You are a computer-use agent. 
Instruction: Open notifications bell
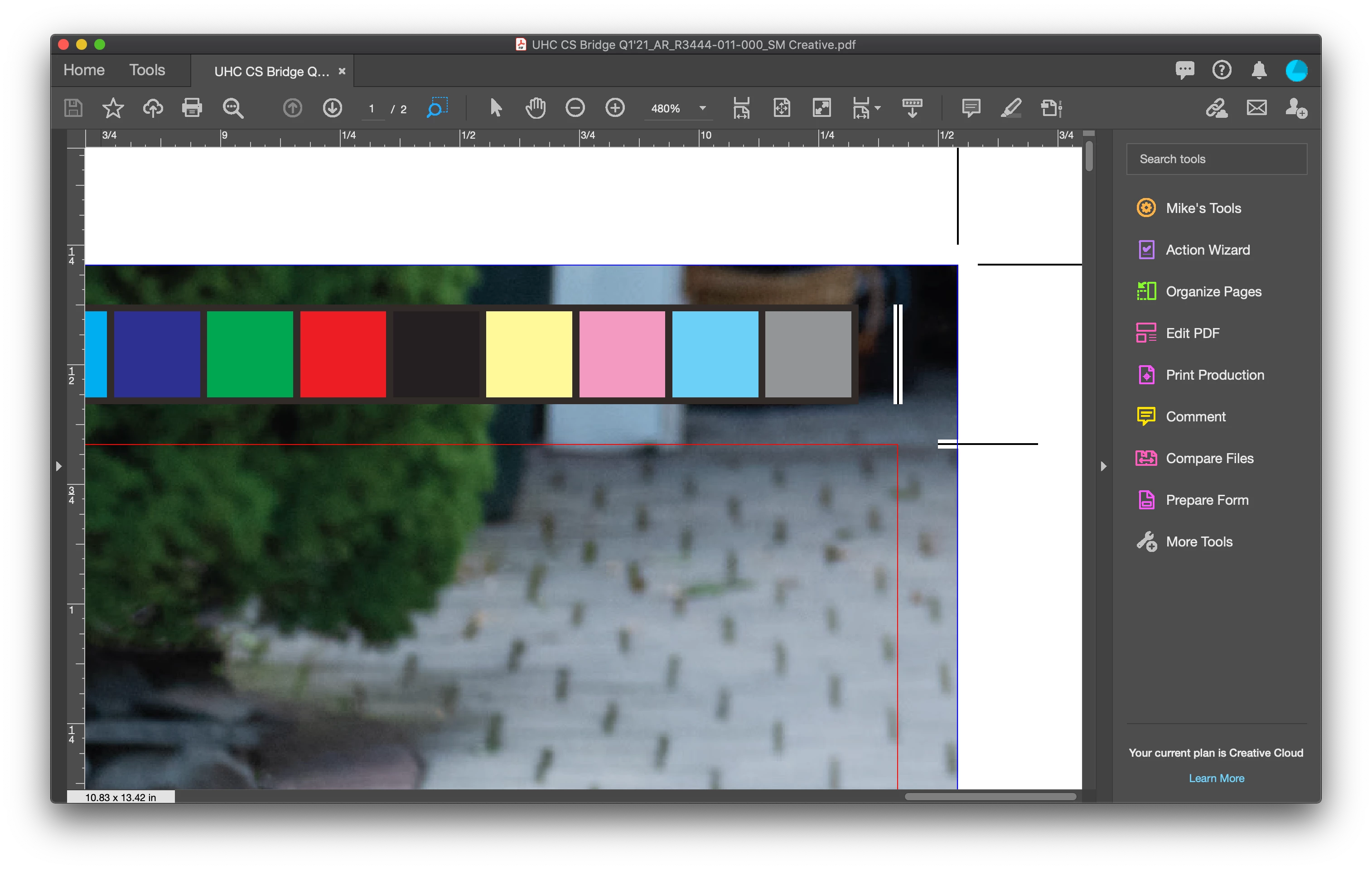(1259, 71)
